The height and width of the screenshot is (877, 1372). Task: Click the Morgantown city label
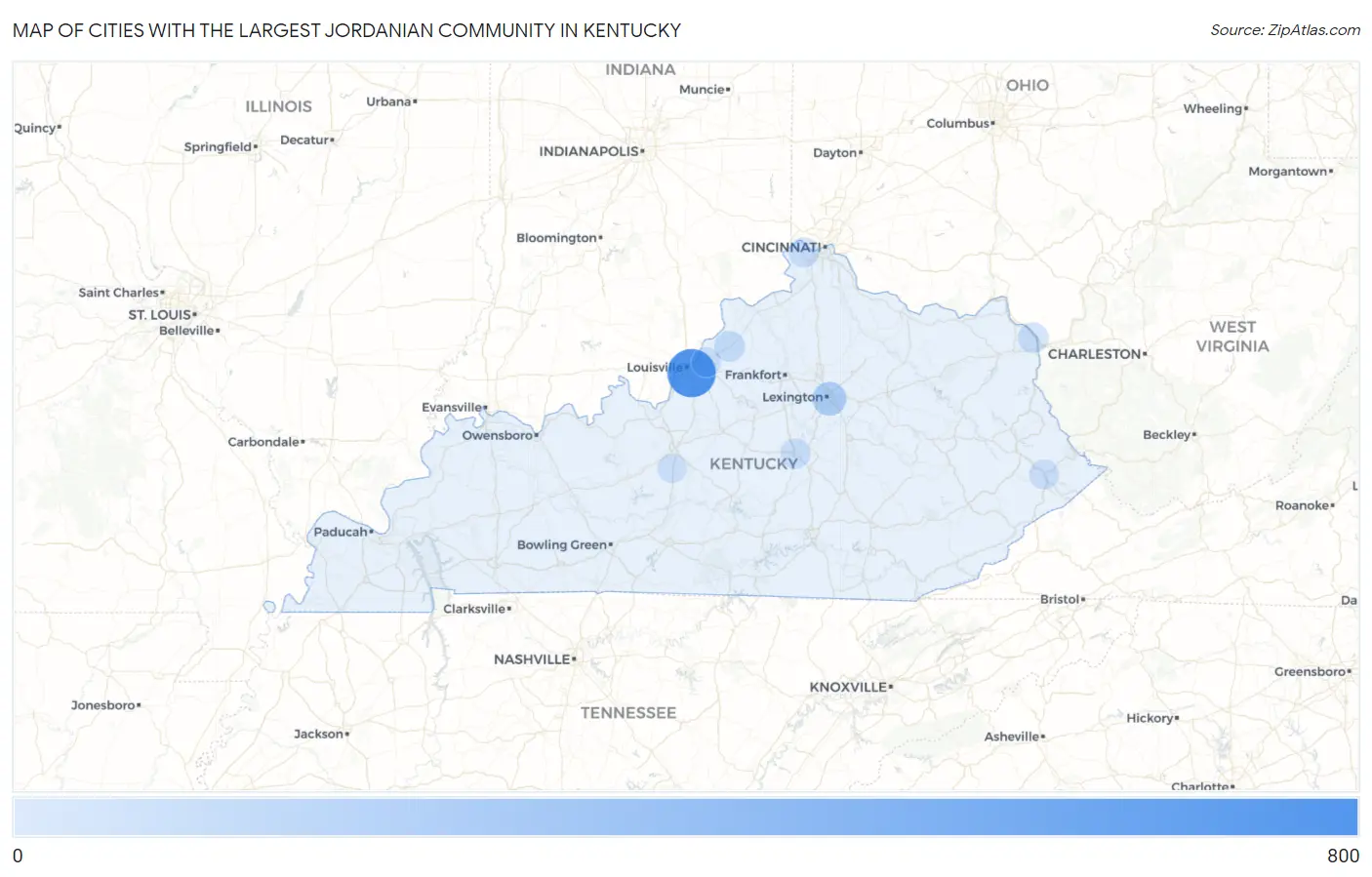[x=1290, y=172]
